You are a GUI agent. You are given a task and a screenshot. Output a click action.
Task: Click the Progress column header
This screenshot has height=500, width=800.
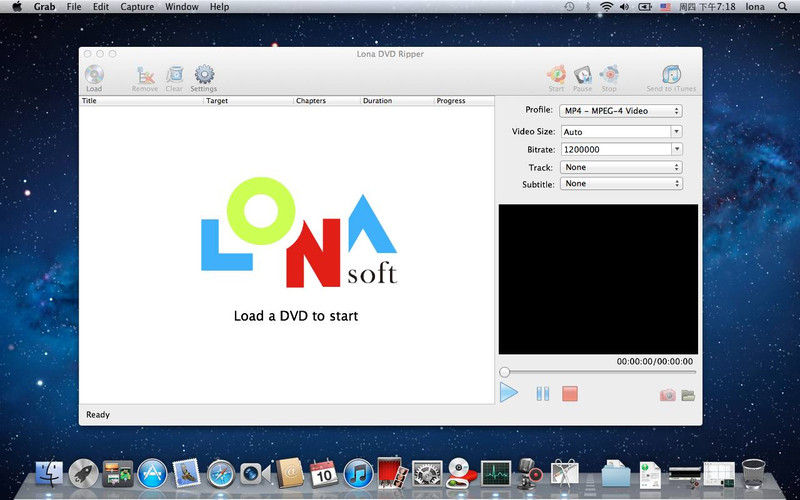(x=464, y=101)
